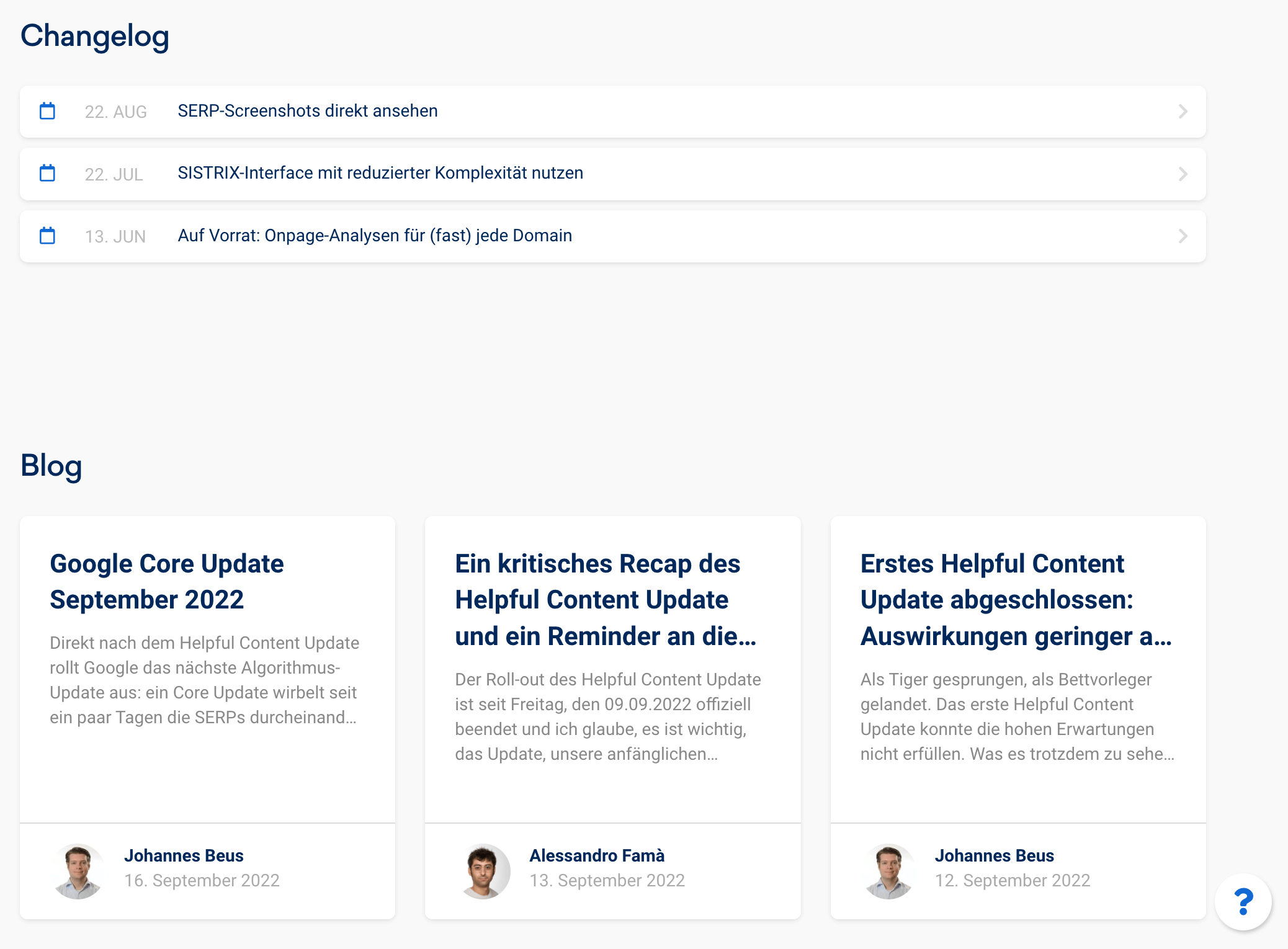
Task: Expand the SISTRIX-Interface entry chevron
Action: 1183,174
